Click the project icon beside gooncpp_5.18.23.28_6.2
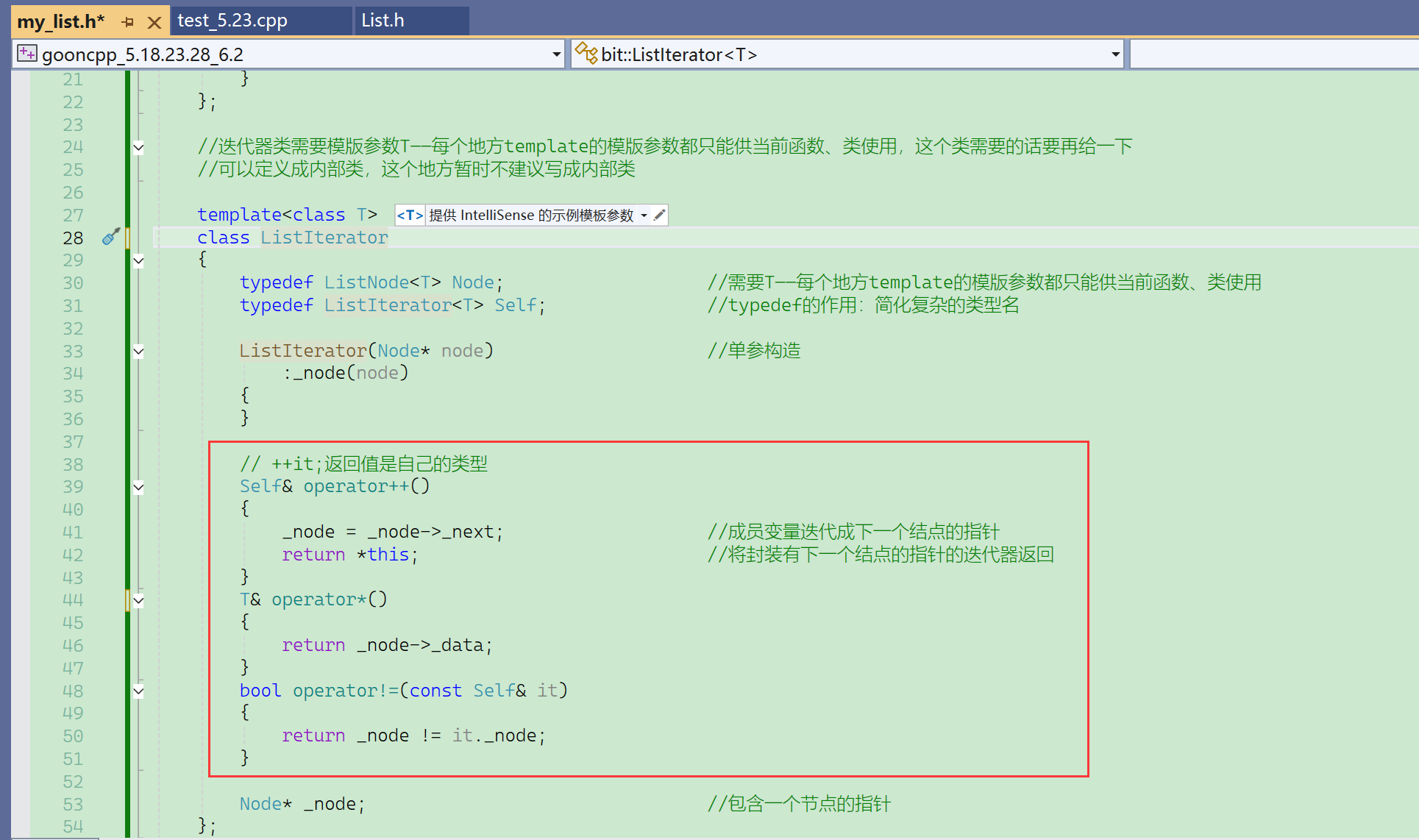The width and height of the screenshot is (1419, 840). tap(26, 54)
